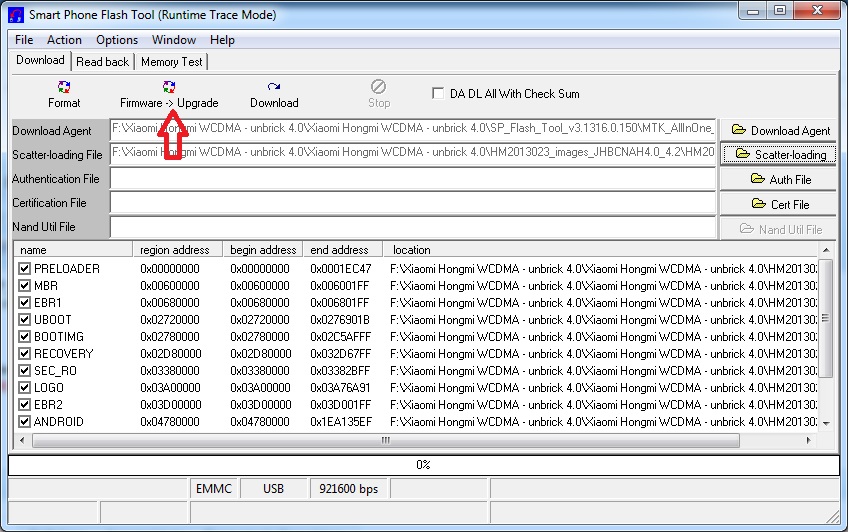Open the Options menu
Screen dimensions: 849x532
(x=117, y=40)
